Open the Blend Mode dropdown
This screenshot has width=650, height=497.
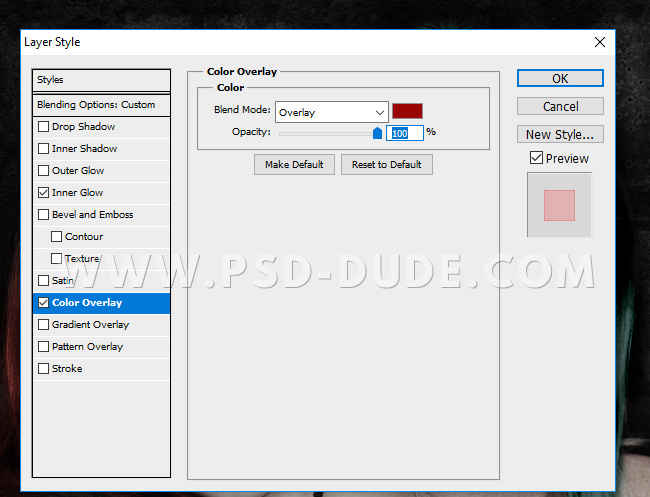[332, 112]
